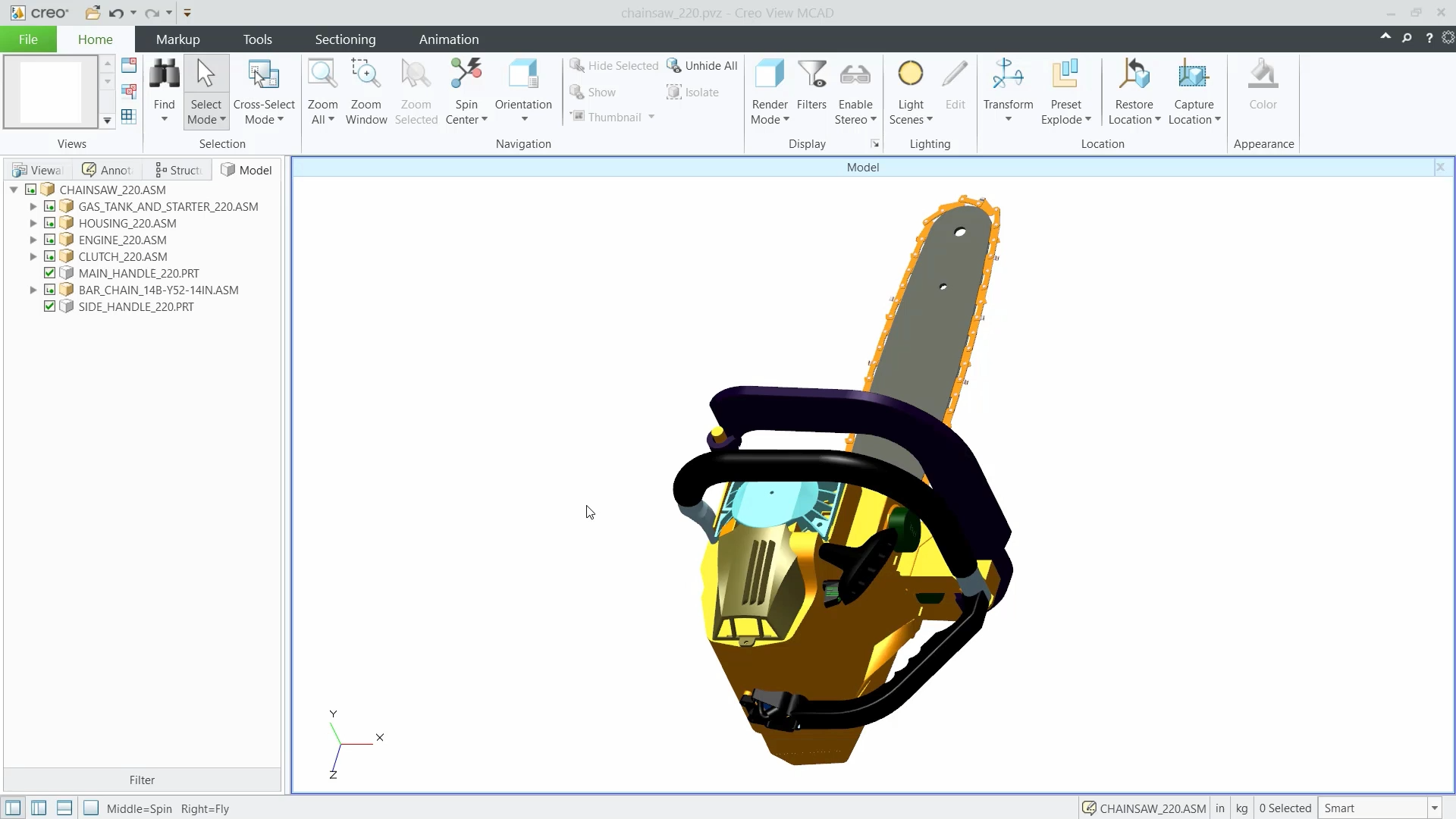1456x819 pixels.
Task: Click the in length units indicator
Action: (x=1219, y=808)
